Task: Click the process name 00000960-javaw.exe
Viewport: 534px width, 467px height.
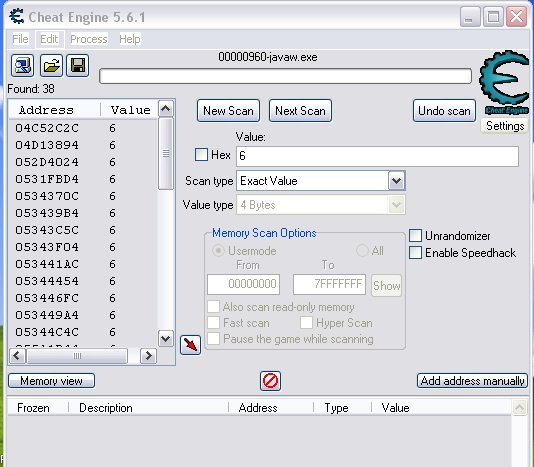Action: [x=268, y=57]
